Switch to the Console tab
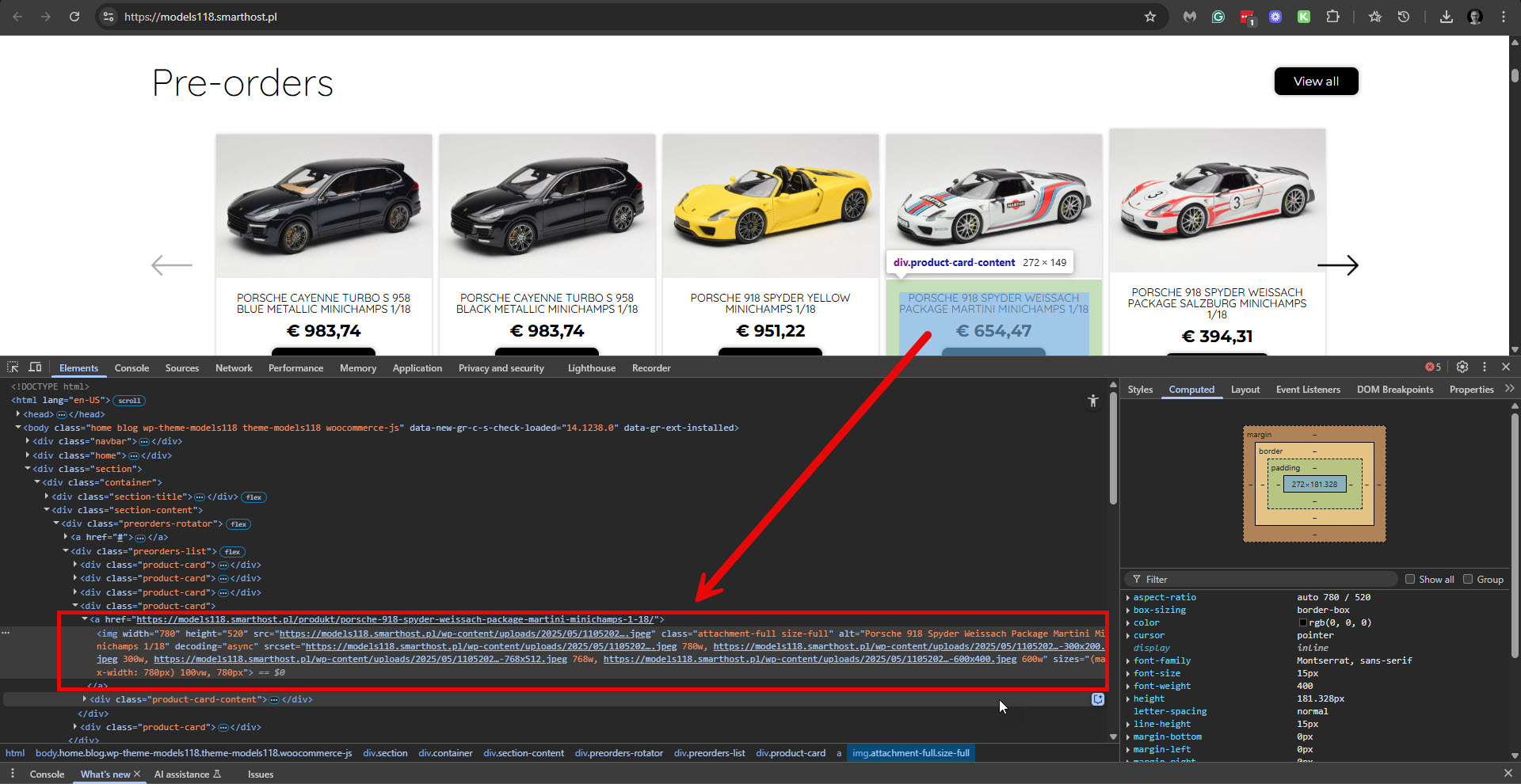1521x784 pixels. click(132, 368)
